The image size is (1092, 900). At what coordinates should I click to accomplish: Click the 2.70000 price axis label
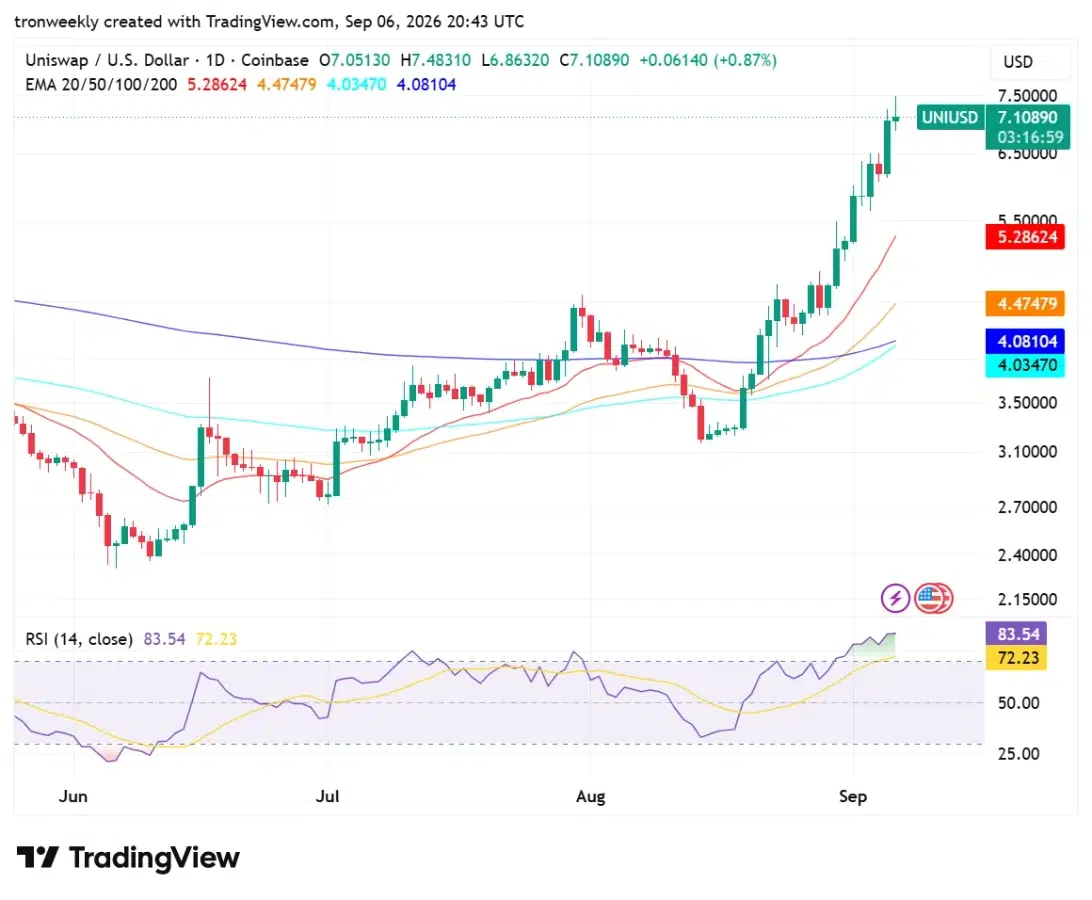pyautogui.click(x=1027, y=507)
